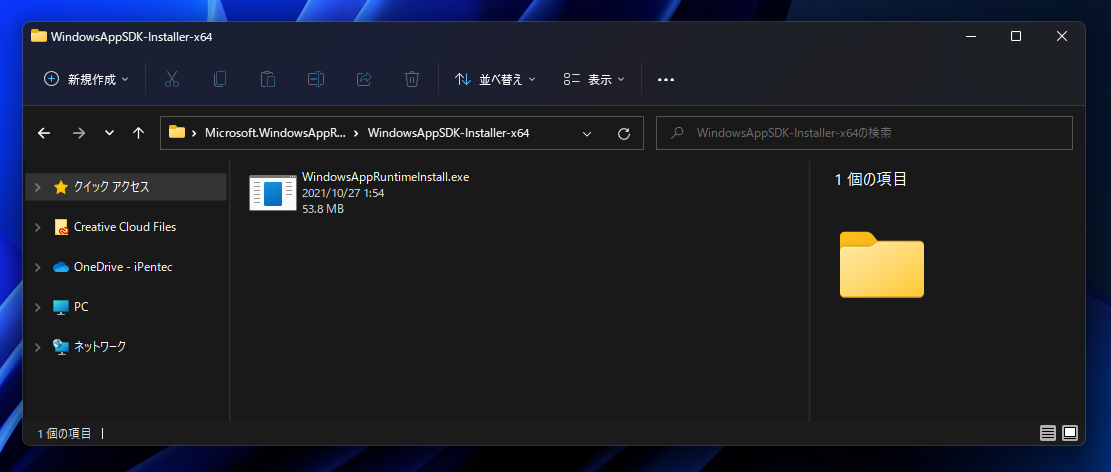Click the 53.8 MB file size
1111x472 pixels.
[x=322, y=209]
